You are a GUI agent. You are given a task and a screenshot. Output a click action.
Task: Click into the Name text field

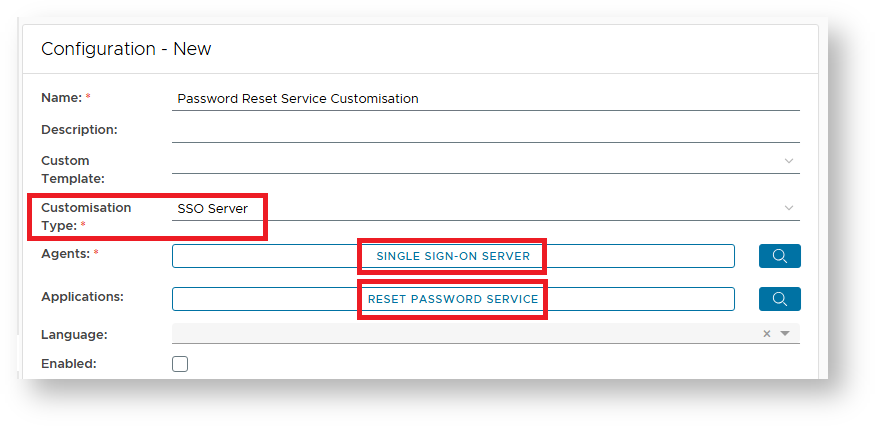[x=485, y=98]
